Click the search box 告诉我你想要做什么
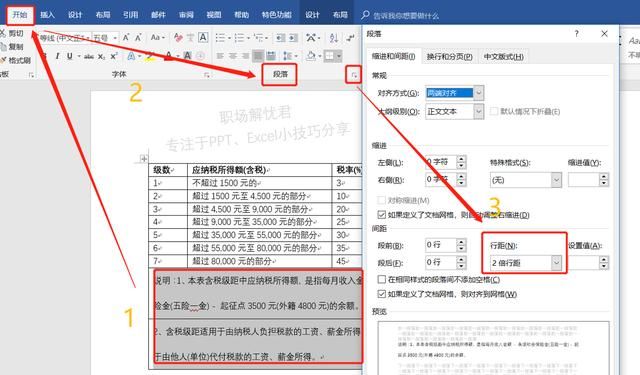This screenshot has width=640, height=375. 406,16
